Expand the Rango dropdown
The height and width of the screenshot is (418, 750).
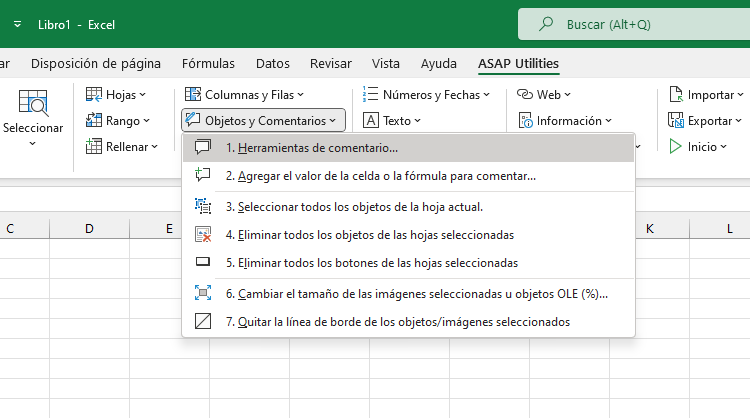(x=146, y=121)
